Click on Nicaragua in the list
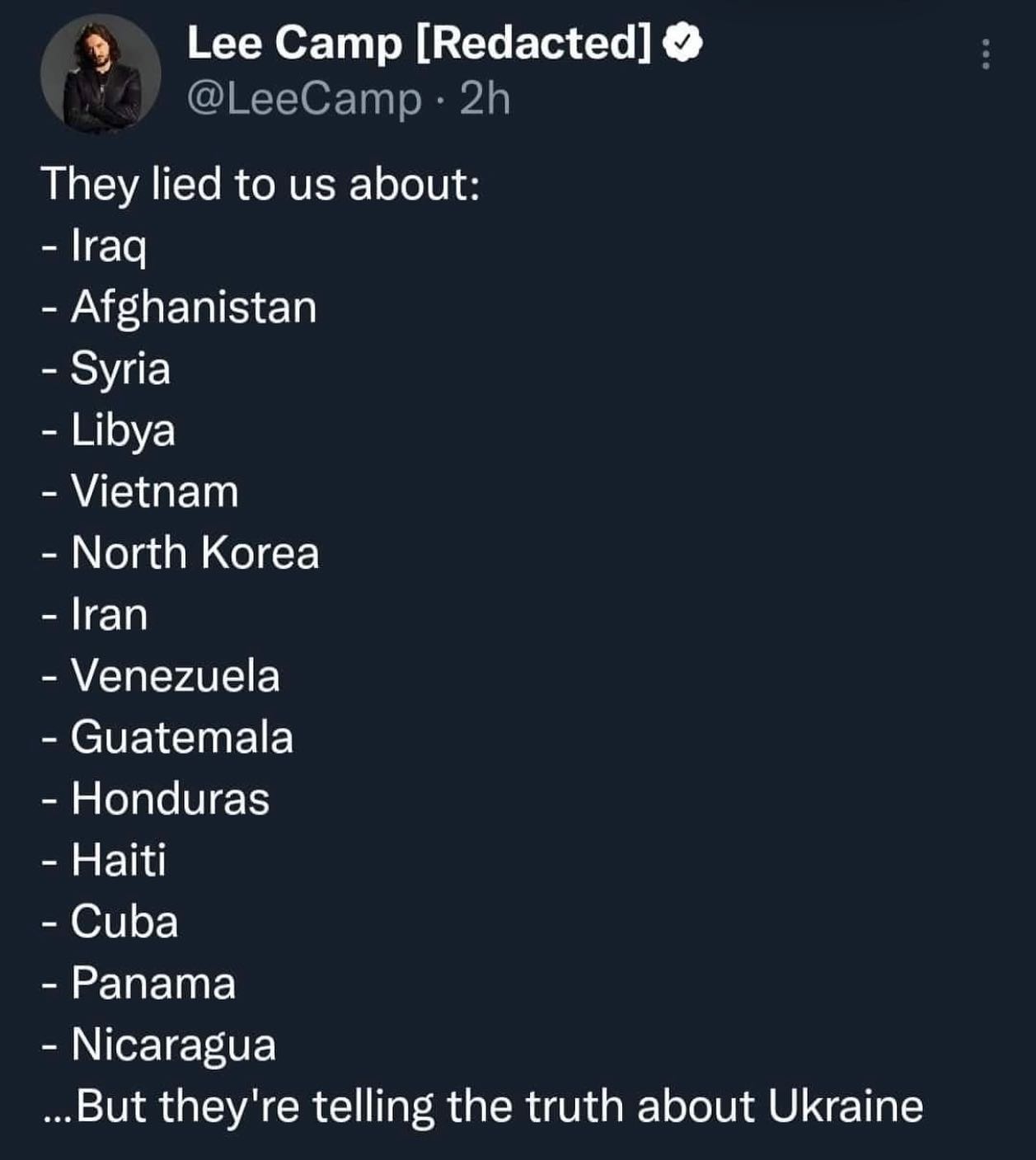Screen dimensions: 1036x1160 pos(174,1045)
